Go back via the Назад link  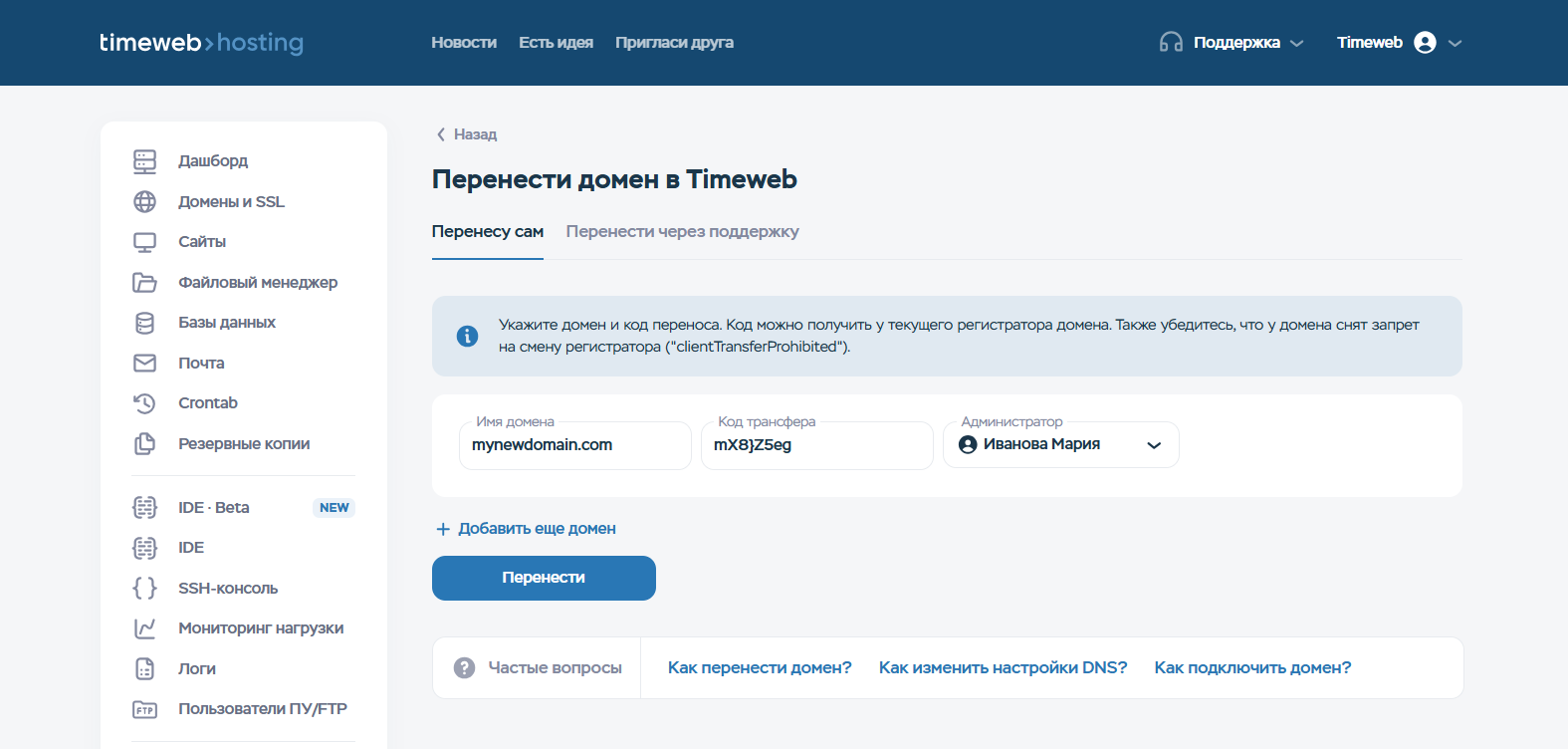475,134
